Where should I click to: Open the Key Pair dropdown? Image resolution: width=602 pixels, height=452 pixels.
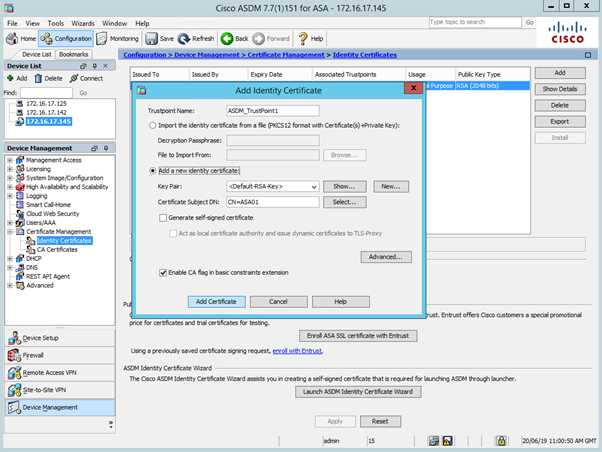pos(313,186)
